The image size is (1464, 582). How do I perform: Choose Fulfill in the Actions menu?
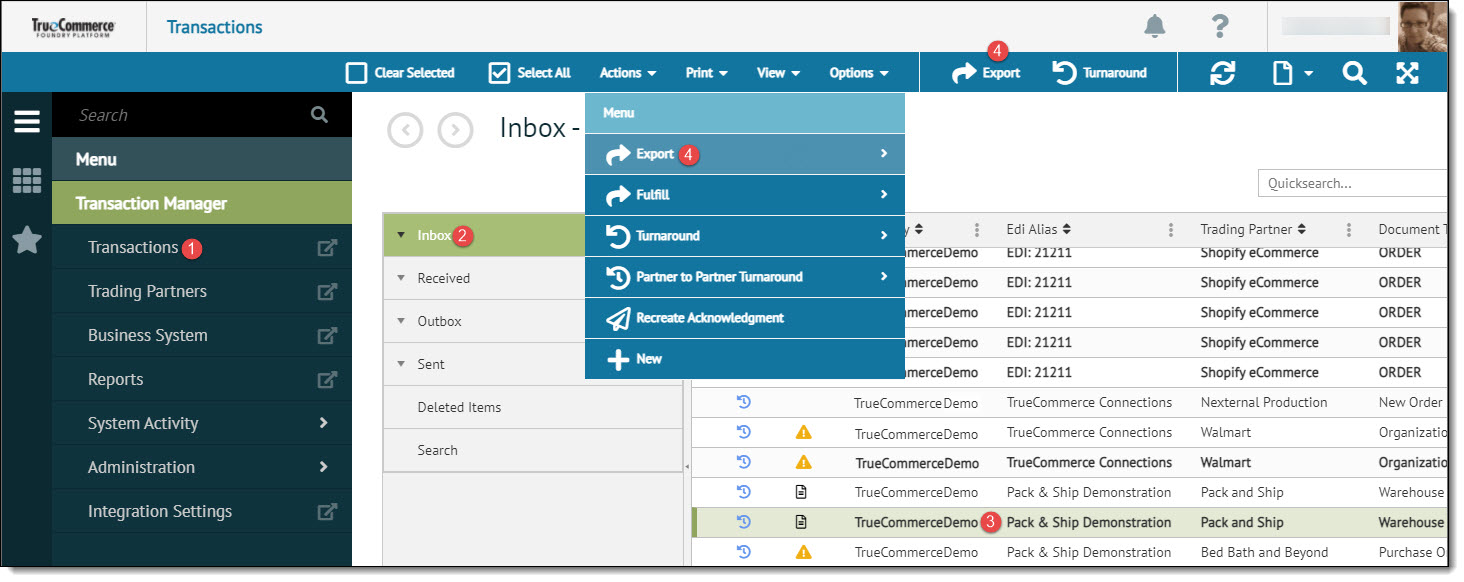coord(745,195)
